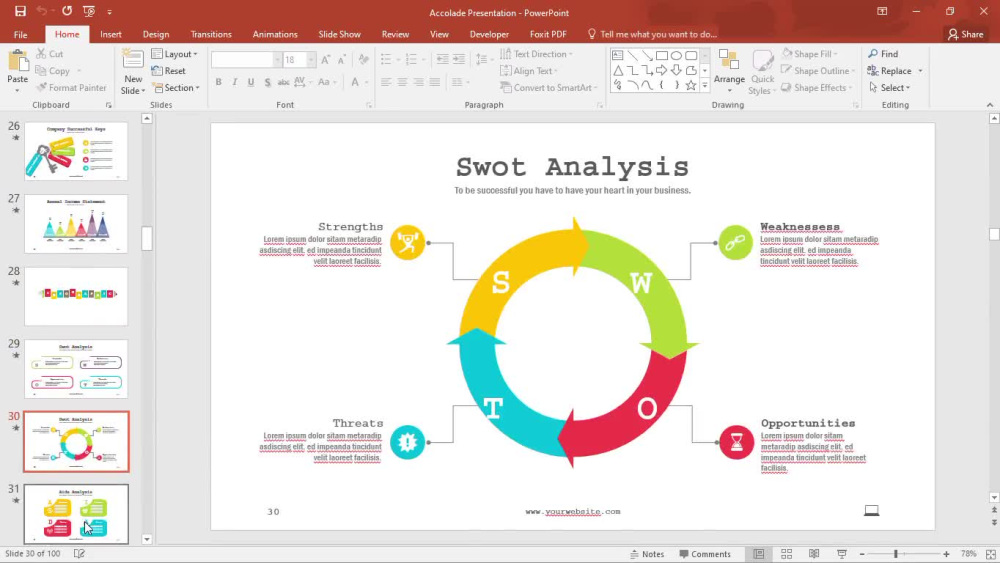The width and height of the screenshot is (1000, 563).
Task: Switch to the Insert tab
Action: tap(110, 34)
